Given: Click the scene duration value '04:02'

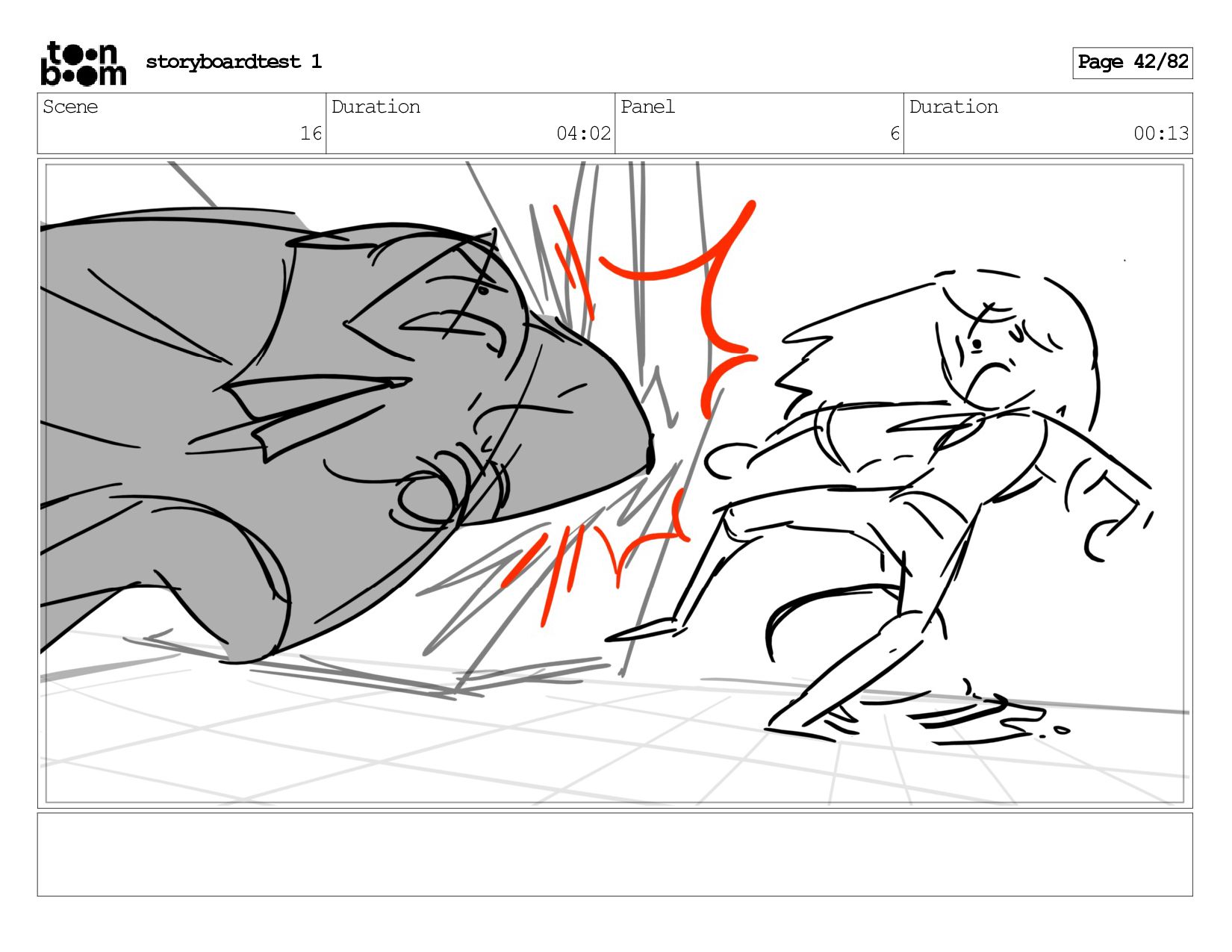Looking at the screenshot, I should [583, 134].
